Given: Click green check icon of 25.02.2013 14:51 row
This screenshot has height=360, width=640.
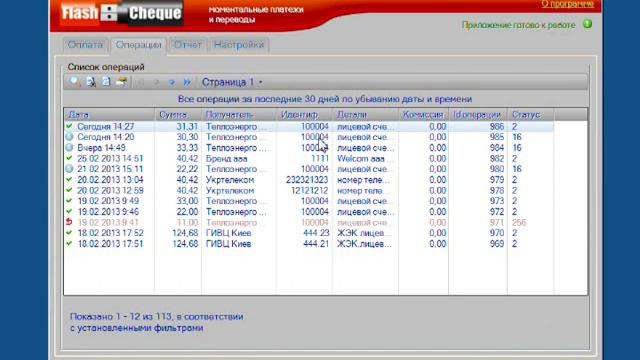Looking at the screenshot, I should click(69, 158).
